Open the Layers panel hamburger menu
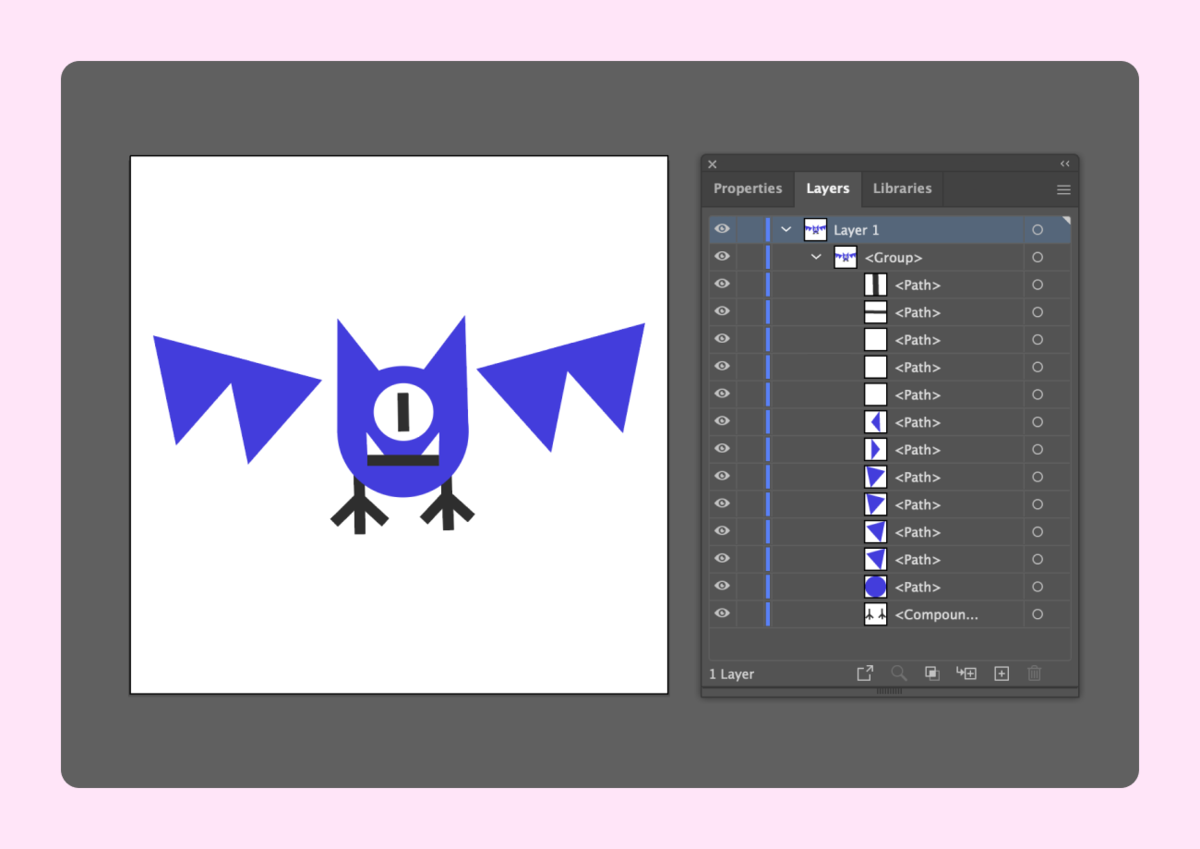Screen dimensions: 1200x849 (x=1064, y=190)
